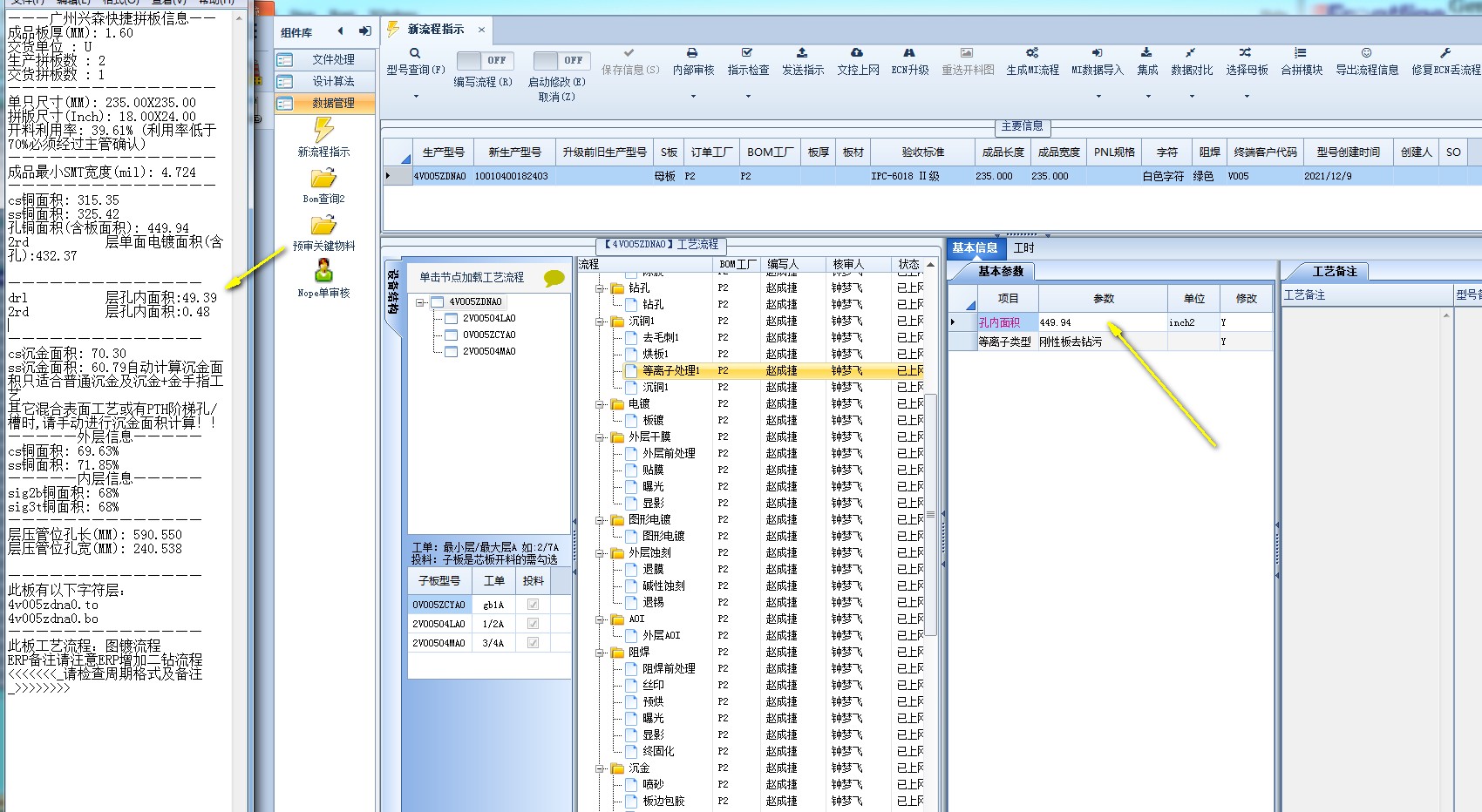Click the 导出流程信息 smiley icon
Image resolution: width=1482 pixels, height=812 pixels.
tap(1366, 53)
